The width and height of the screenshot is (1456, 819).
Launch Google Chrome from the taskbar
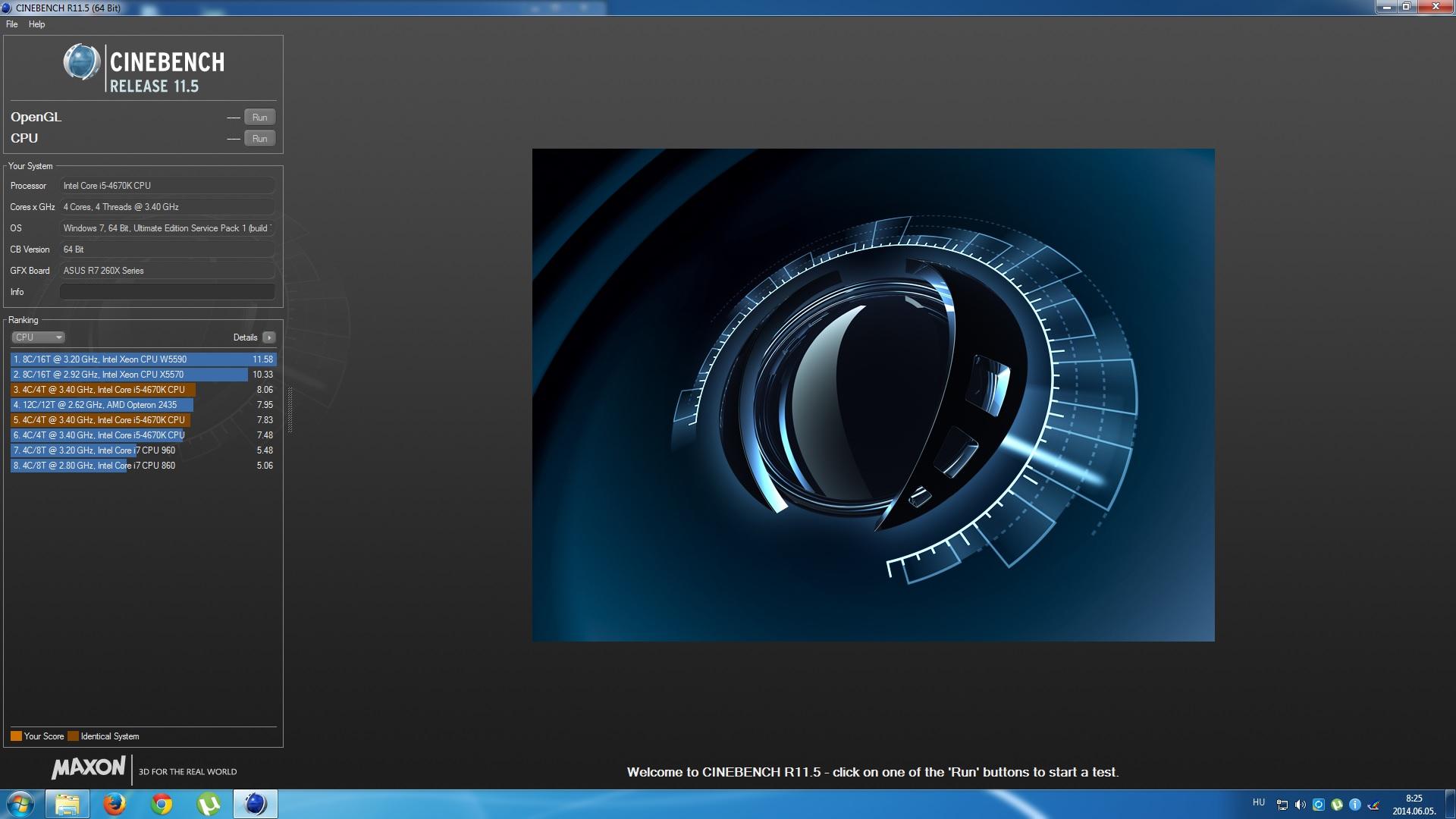(162, 804)
